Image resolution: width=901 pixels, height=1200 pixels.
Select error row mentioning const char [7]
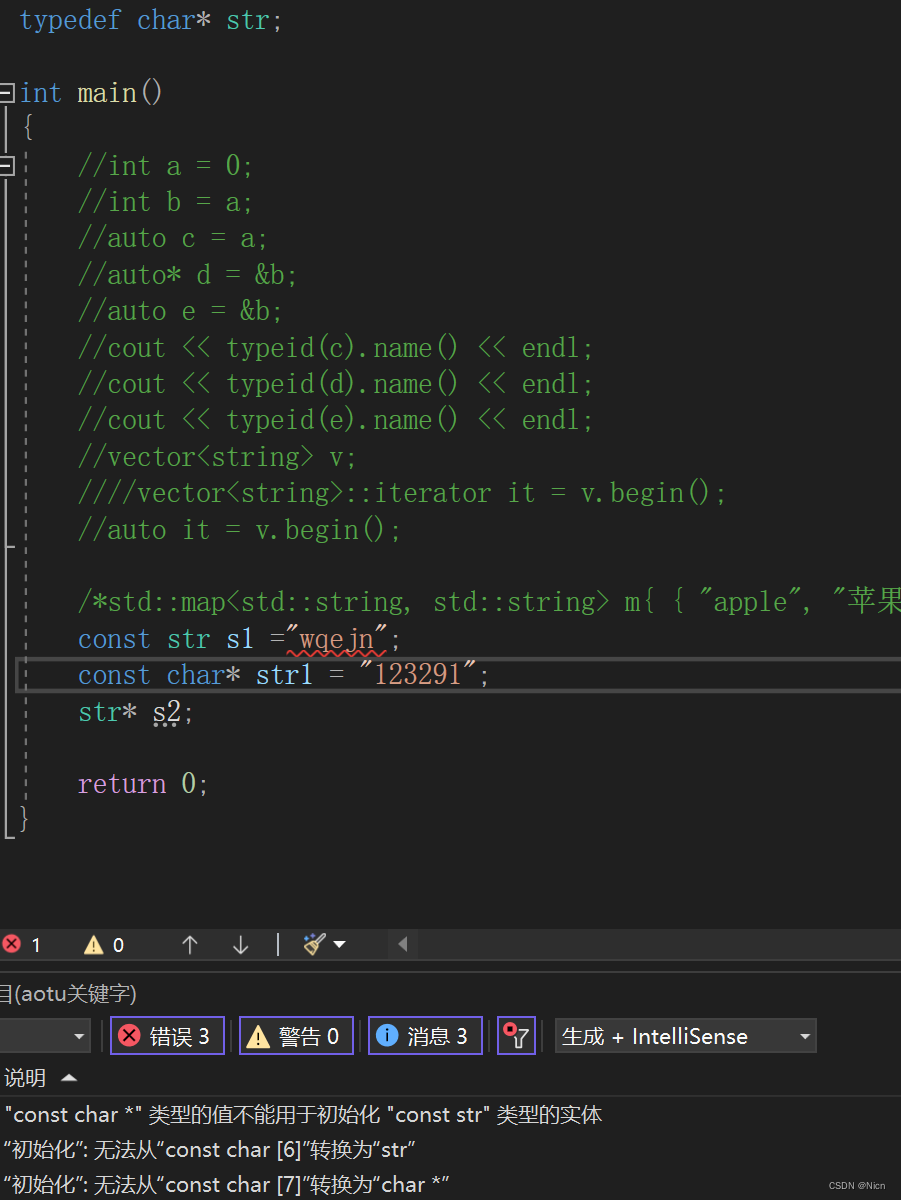(450, 1185)
